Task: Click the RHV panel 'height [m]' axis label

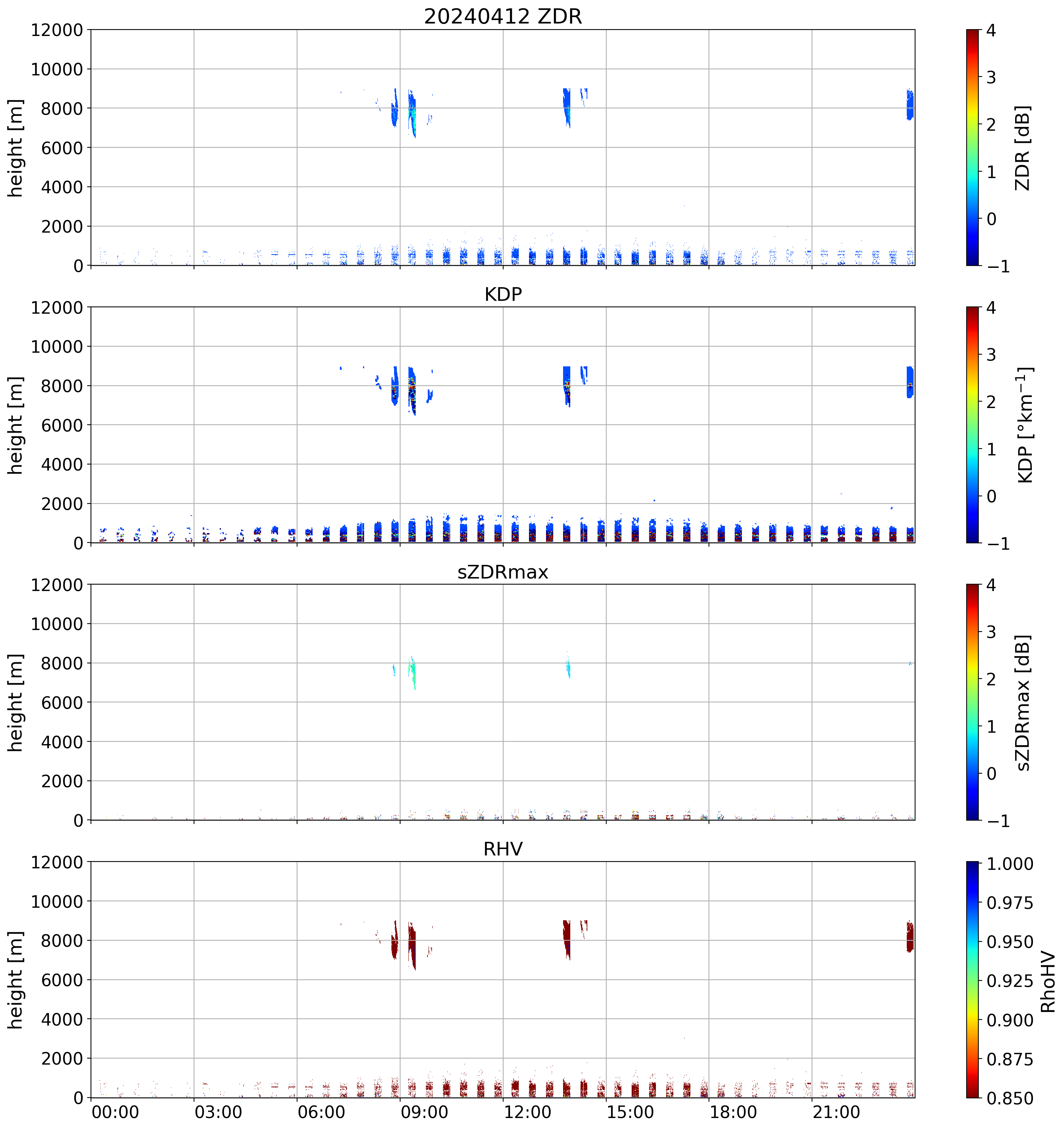Action: point(15,980)
